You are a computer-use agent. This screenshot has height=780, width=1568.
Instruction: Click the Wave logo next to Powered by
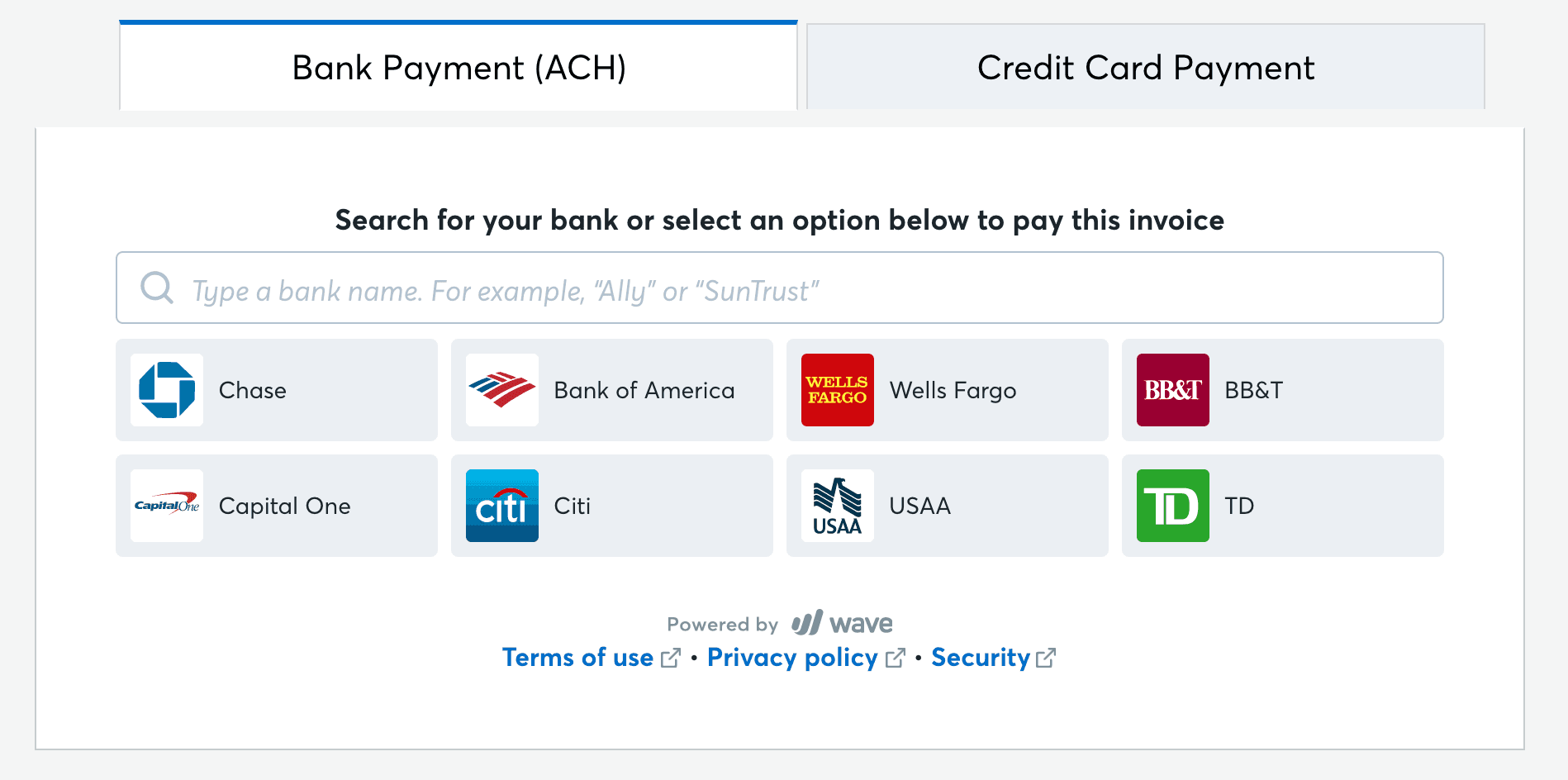click(x=842, y=624)
